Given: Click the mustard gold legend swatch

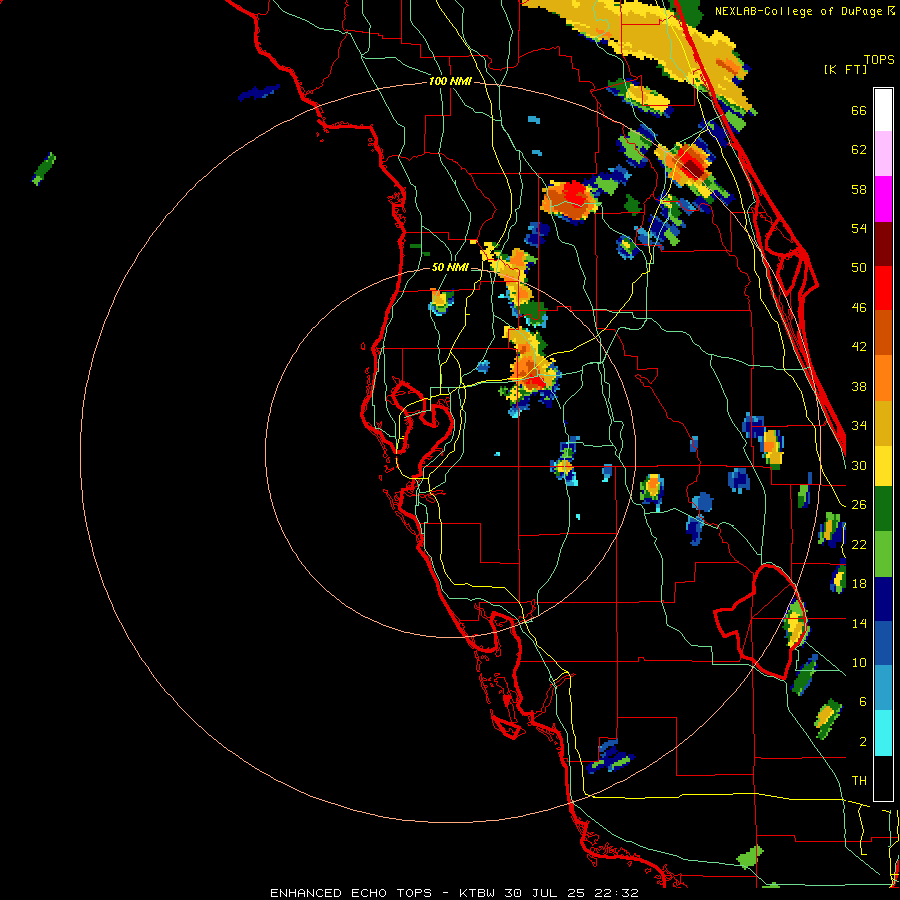Looking at the screenshot, I should point(883,422).
